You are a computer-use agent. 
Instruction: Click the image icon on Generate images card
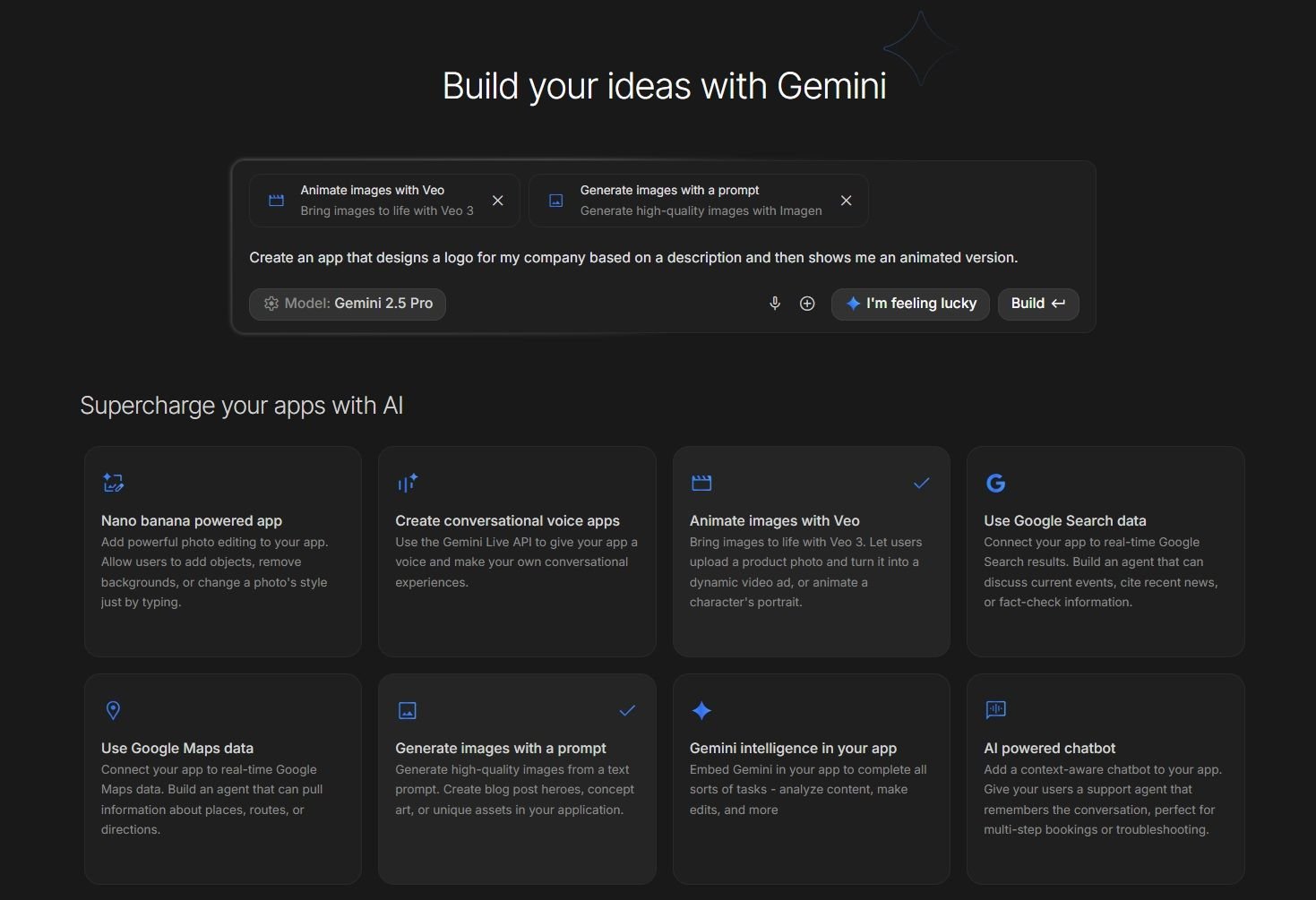click(408, 709)
